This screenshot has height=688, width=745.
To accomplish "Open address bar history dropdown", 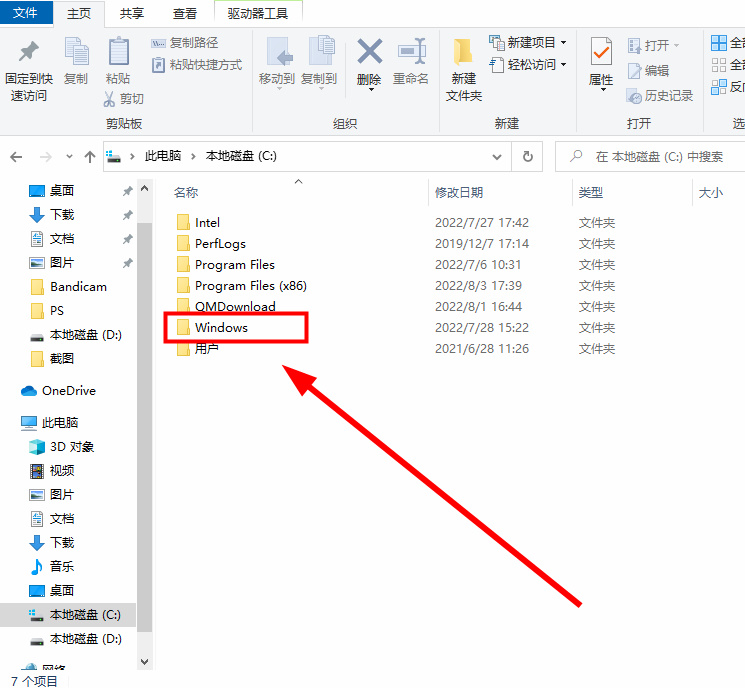I will coord(498,157).
